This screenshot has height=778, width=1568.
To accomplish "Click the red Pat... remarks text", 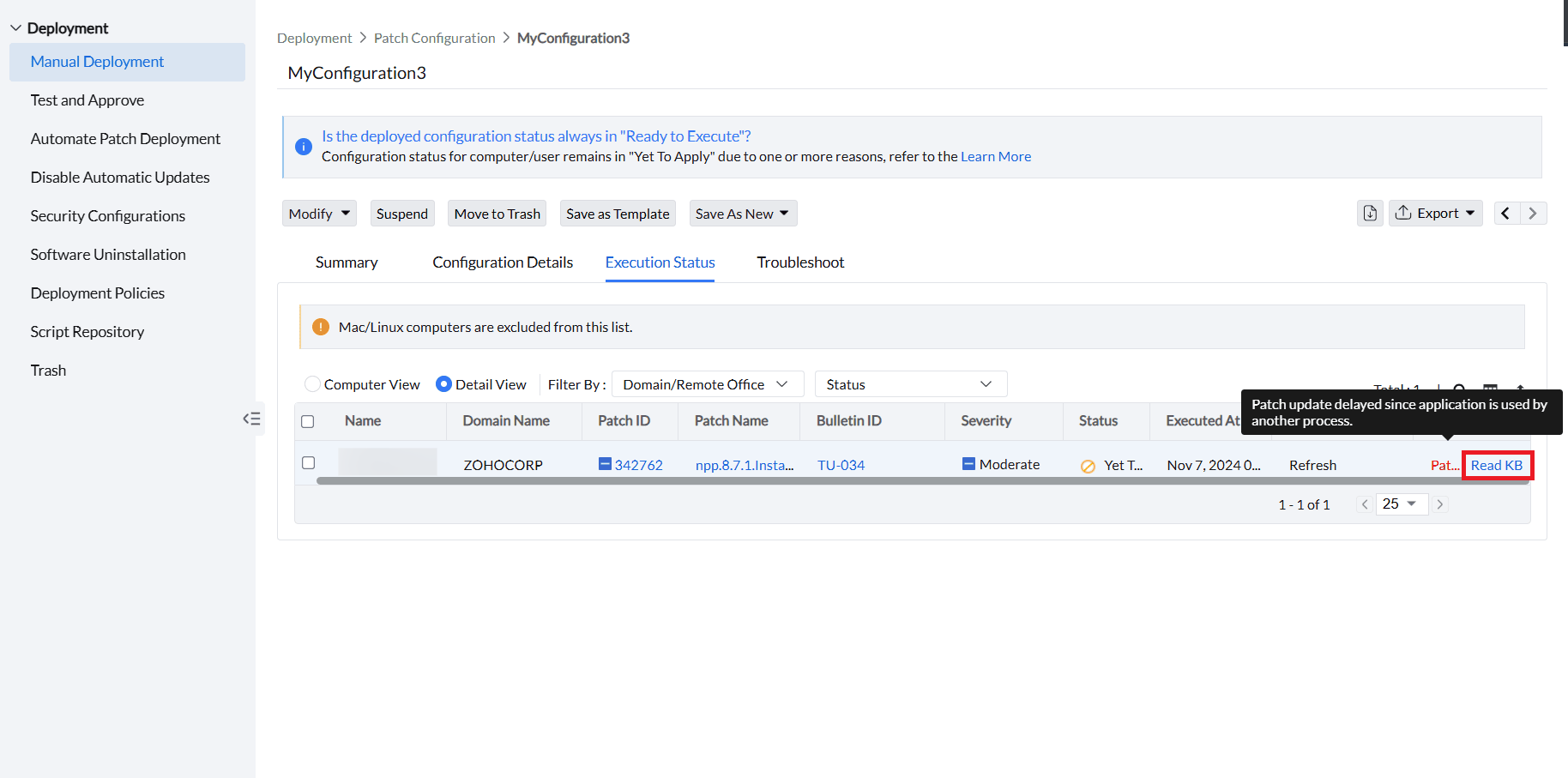I will click(x=1445, y=465).
